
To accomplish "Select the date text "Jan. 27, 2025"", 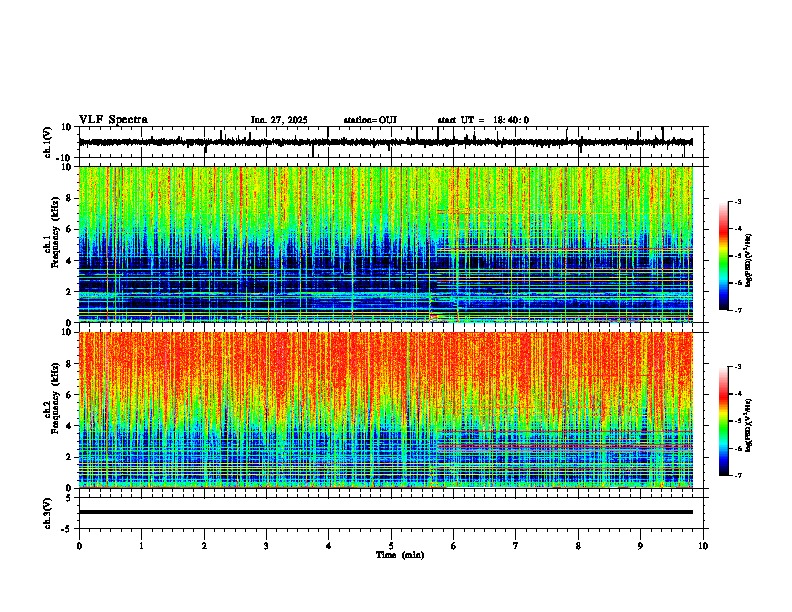I will (279, 120).
